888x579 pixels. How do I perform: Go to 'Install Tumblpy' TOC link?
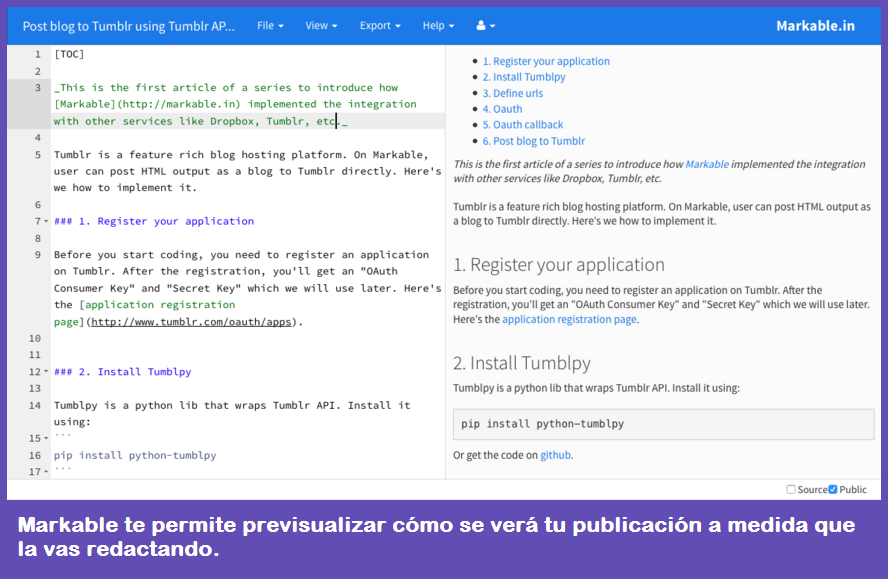[529, 77]
